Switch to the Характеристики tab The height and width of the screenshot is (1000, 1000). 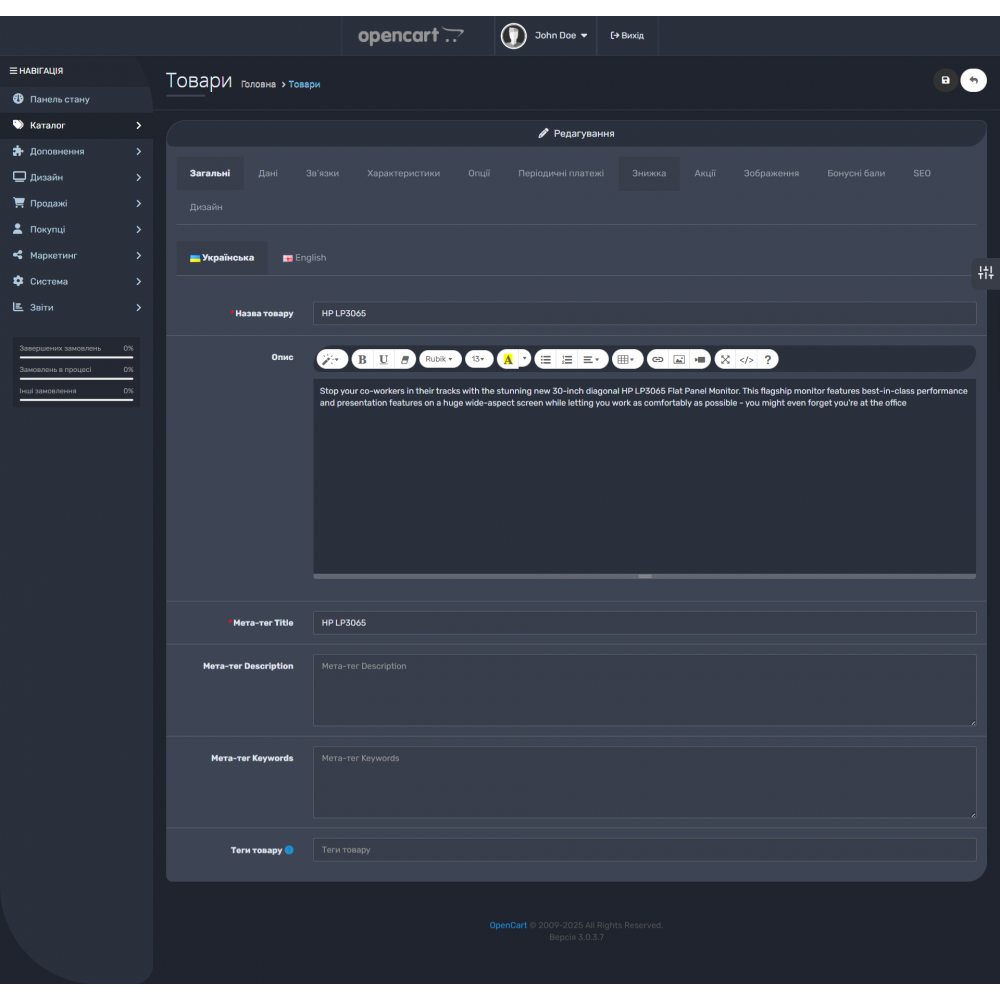pyautogui.click(x=403, y=173)
